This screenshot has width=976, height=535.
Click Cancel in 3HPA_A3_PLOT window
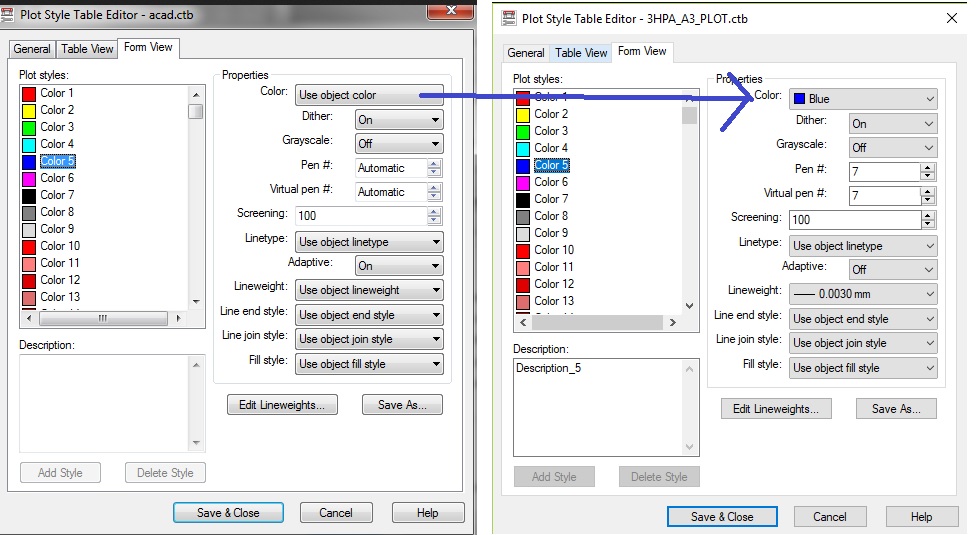(x=830, y=516)
